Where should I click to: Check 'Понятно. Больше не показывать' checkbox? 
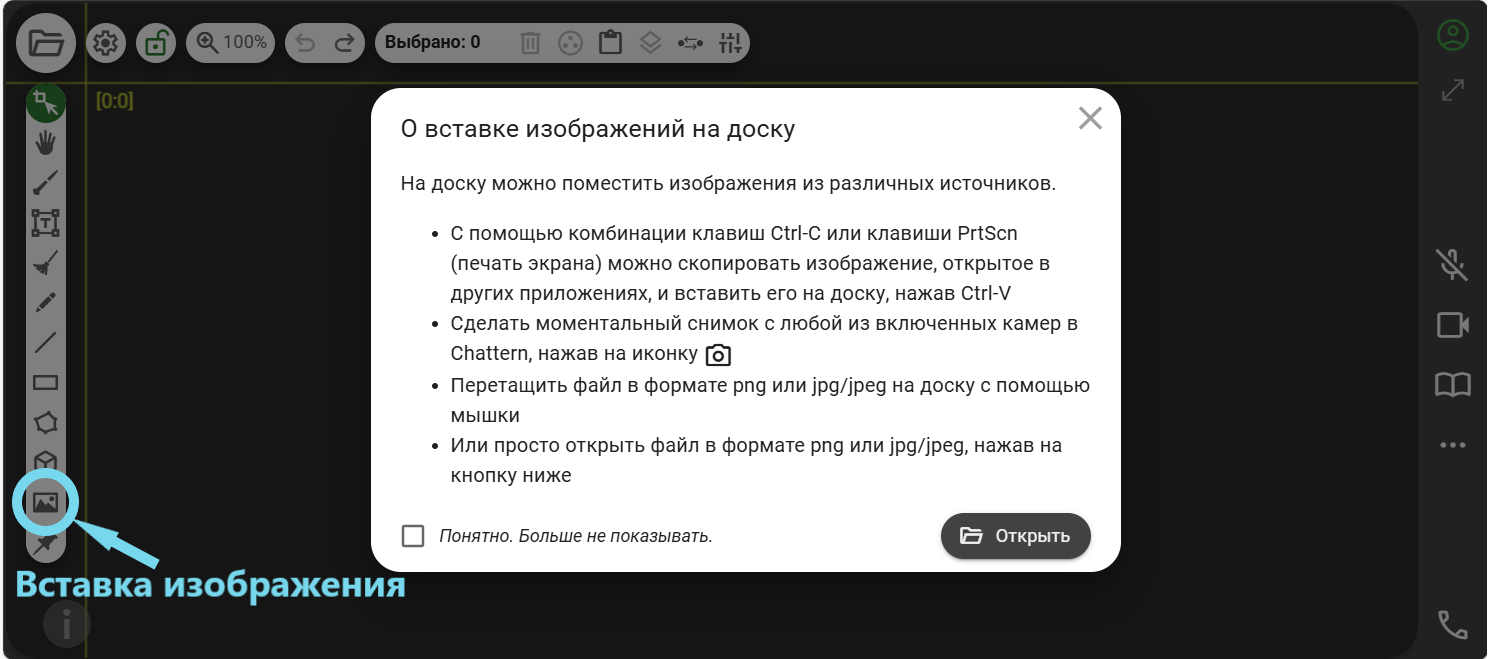(x=413, y=536)
